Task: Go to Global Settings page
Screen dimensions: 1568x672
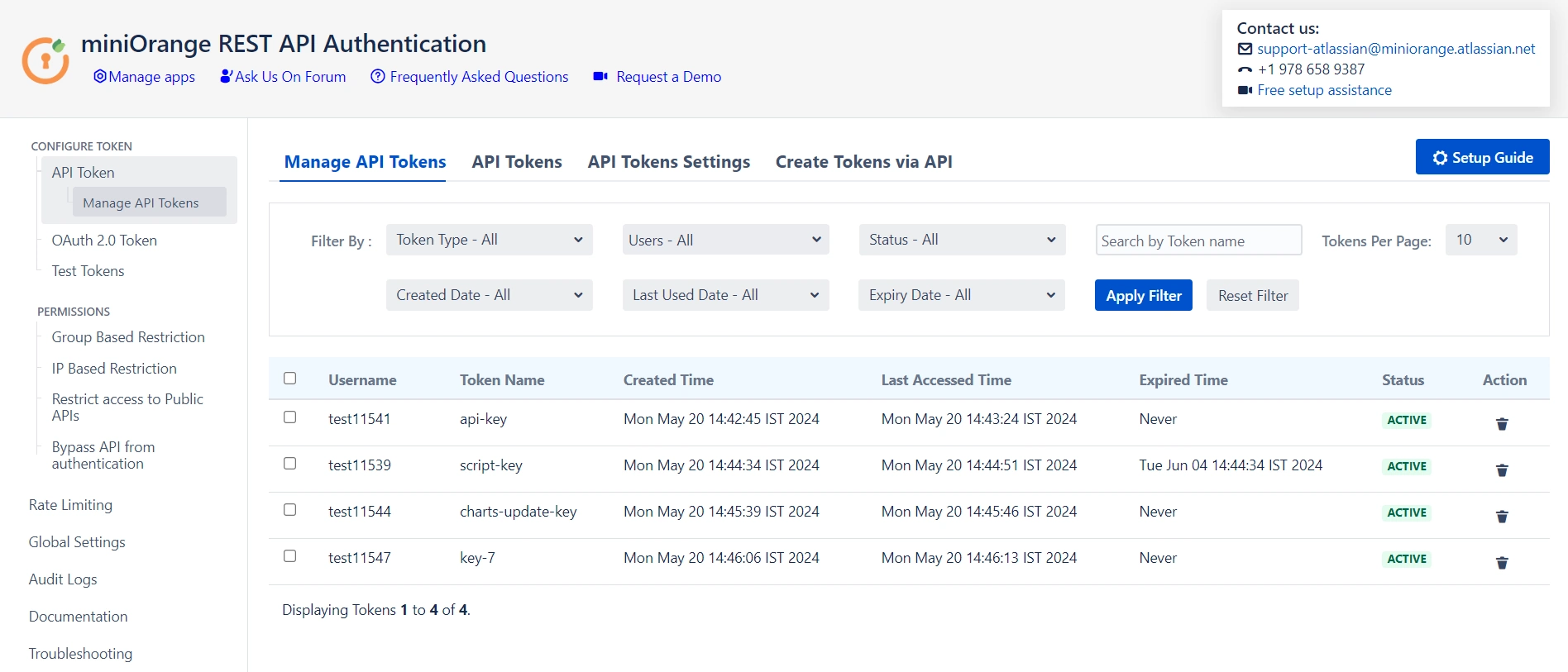Action: 77,542
